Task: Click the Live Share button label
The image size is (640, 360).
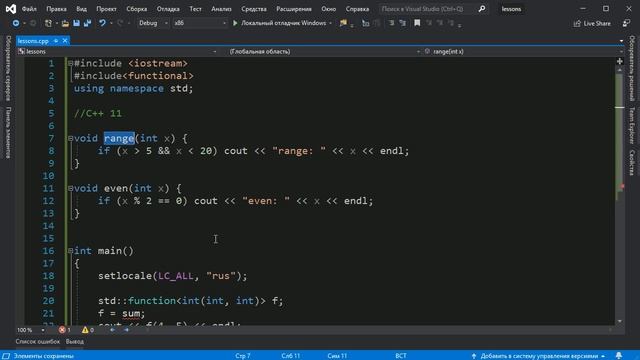Action: coord(597,24)
